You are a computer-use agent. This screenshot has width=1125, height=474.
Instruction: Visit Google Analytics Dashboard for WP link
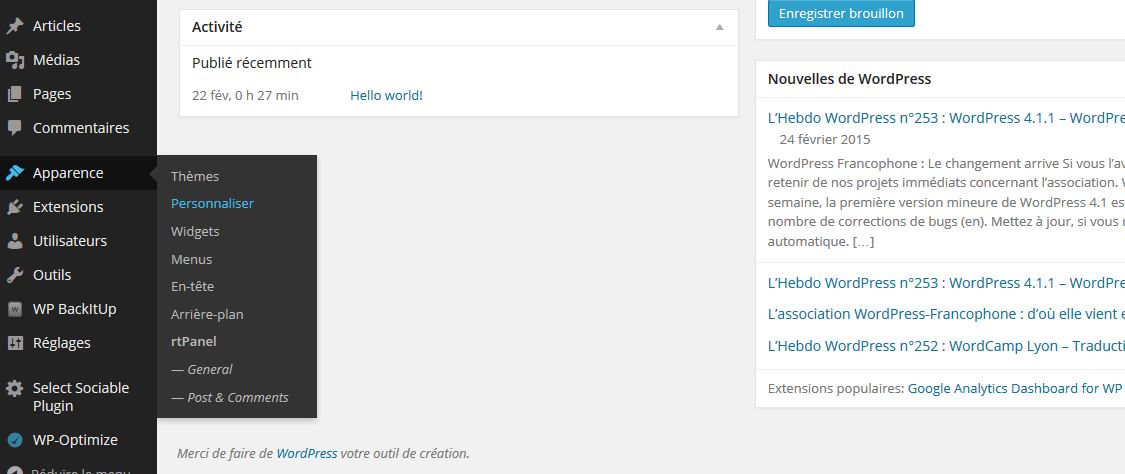pos(1014,388)
